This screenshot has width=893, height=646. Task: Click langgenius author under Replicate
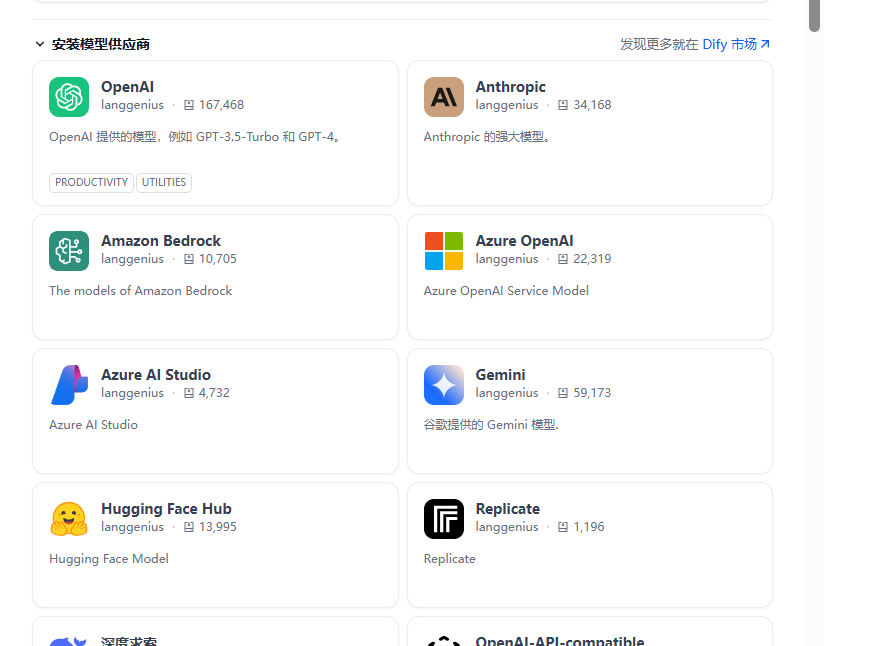click(507, 527)
